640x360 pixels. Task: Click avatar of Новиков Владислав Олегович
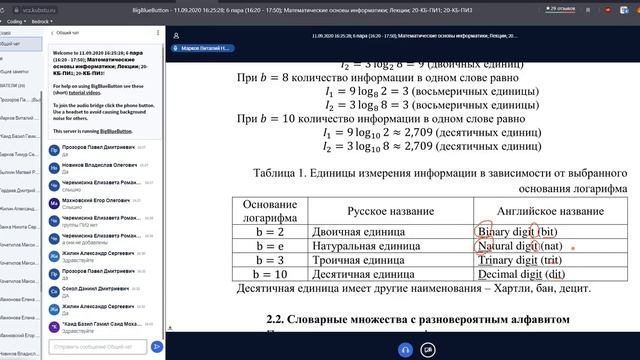[x=54, y=168]
